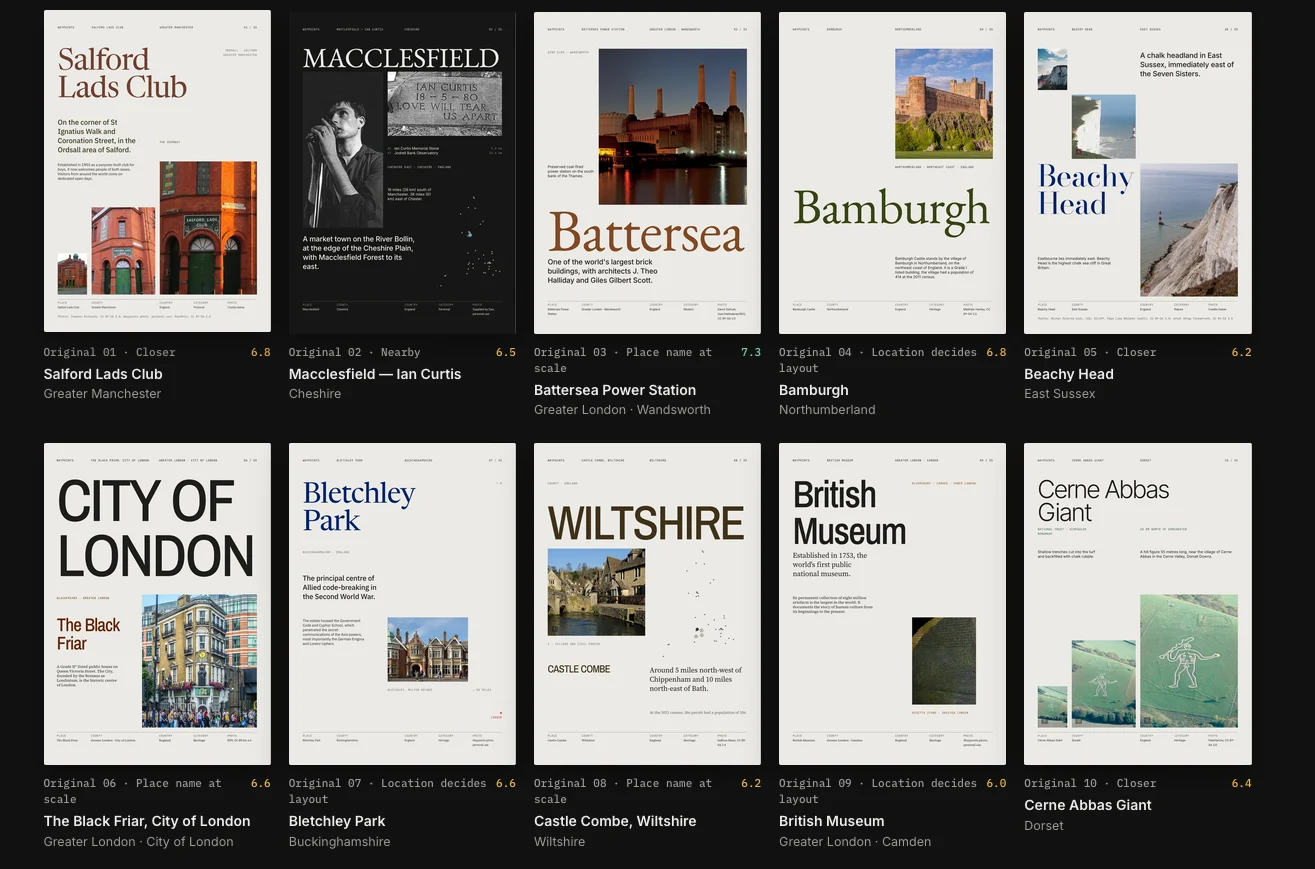The width and height of the screenshot is (1315, 869).
Task: Click the 'East Sussex' subtitle under Beachy Head
Action: [x=1060, y=394]
